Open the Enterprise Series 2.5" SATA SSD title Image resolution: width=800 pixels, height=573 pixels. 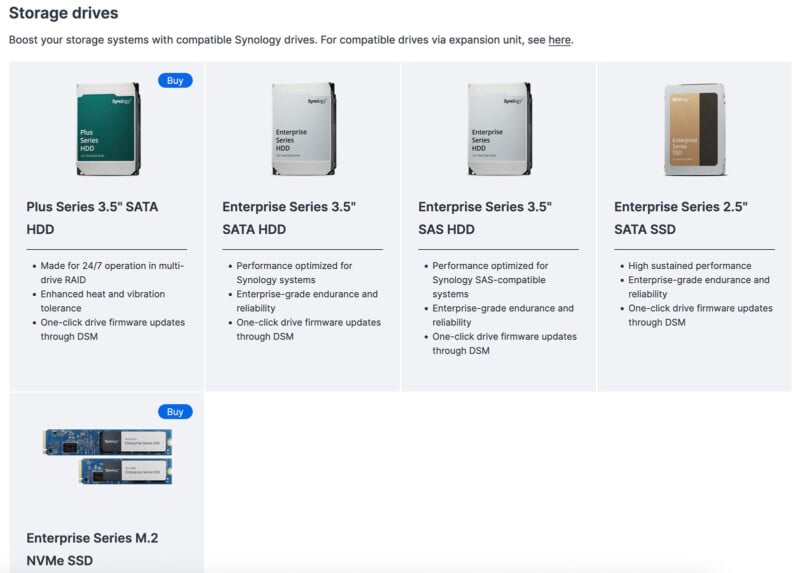[681, 218]
